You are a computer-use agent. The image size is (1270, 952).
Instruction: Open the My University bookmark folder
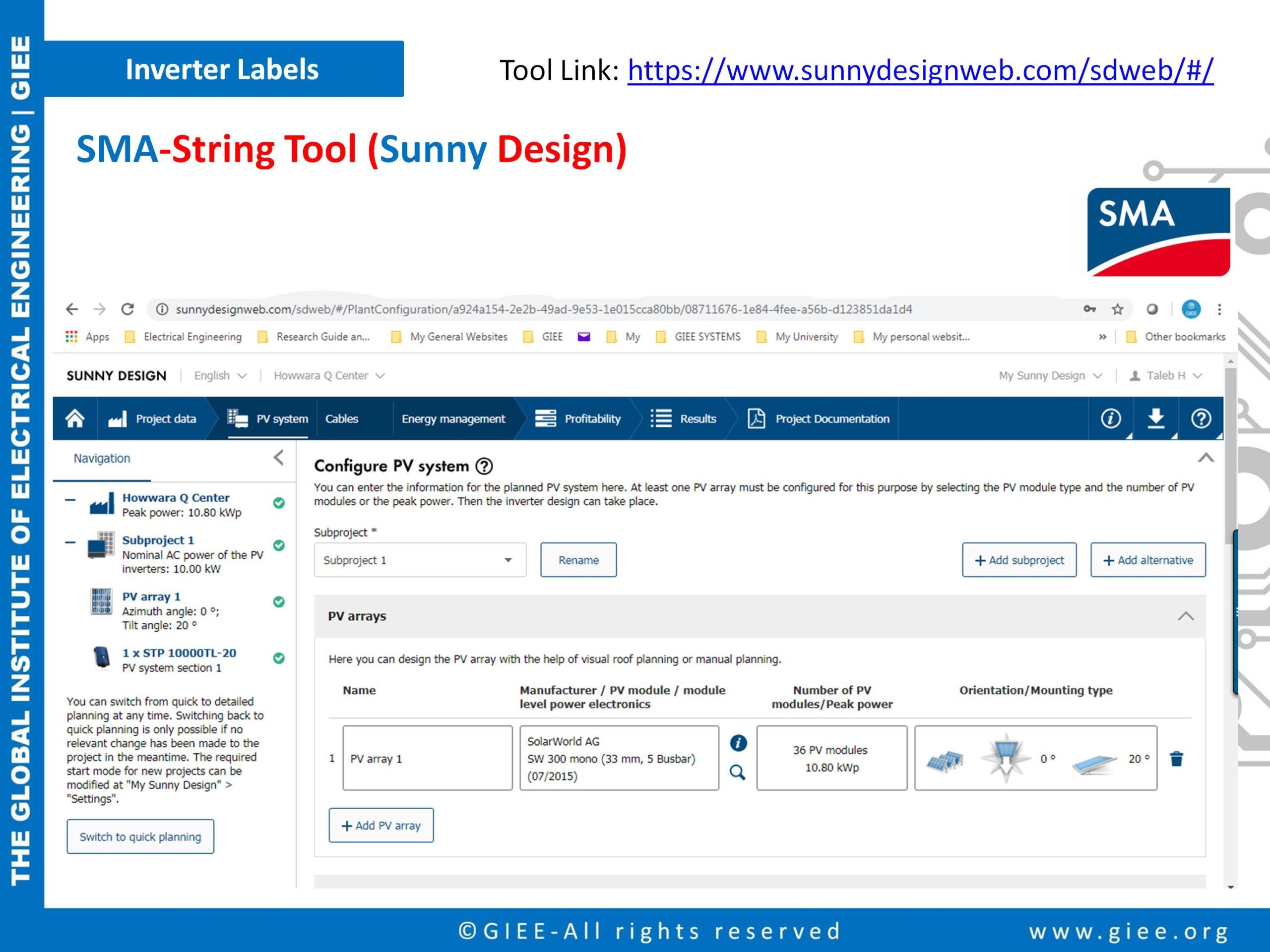pyautogui.click(x=798, y=337)
